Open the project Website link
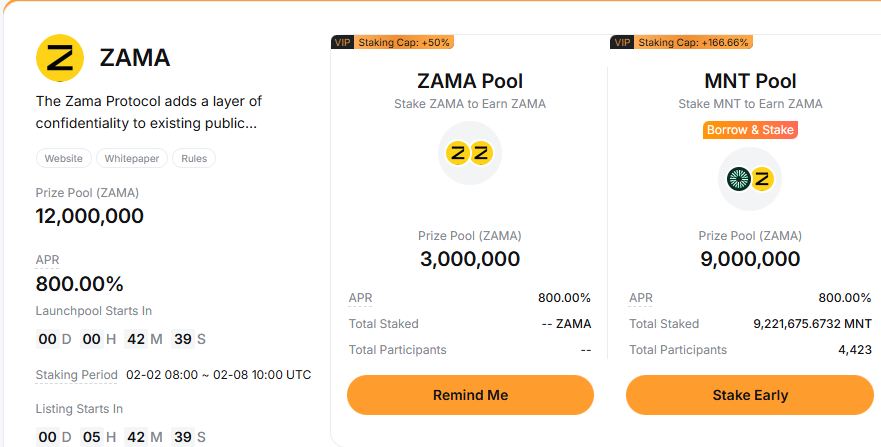The height and width of the screenshot is (447, 881). [x=64, y=158]
